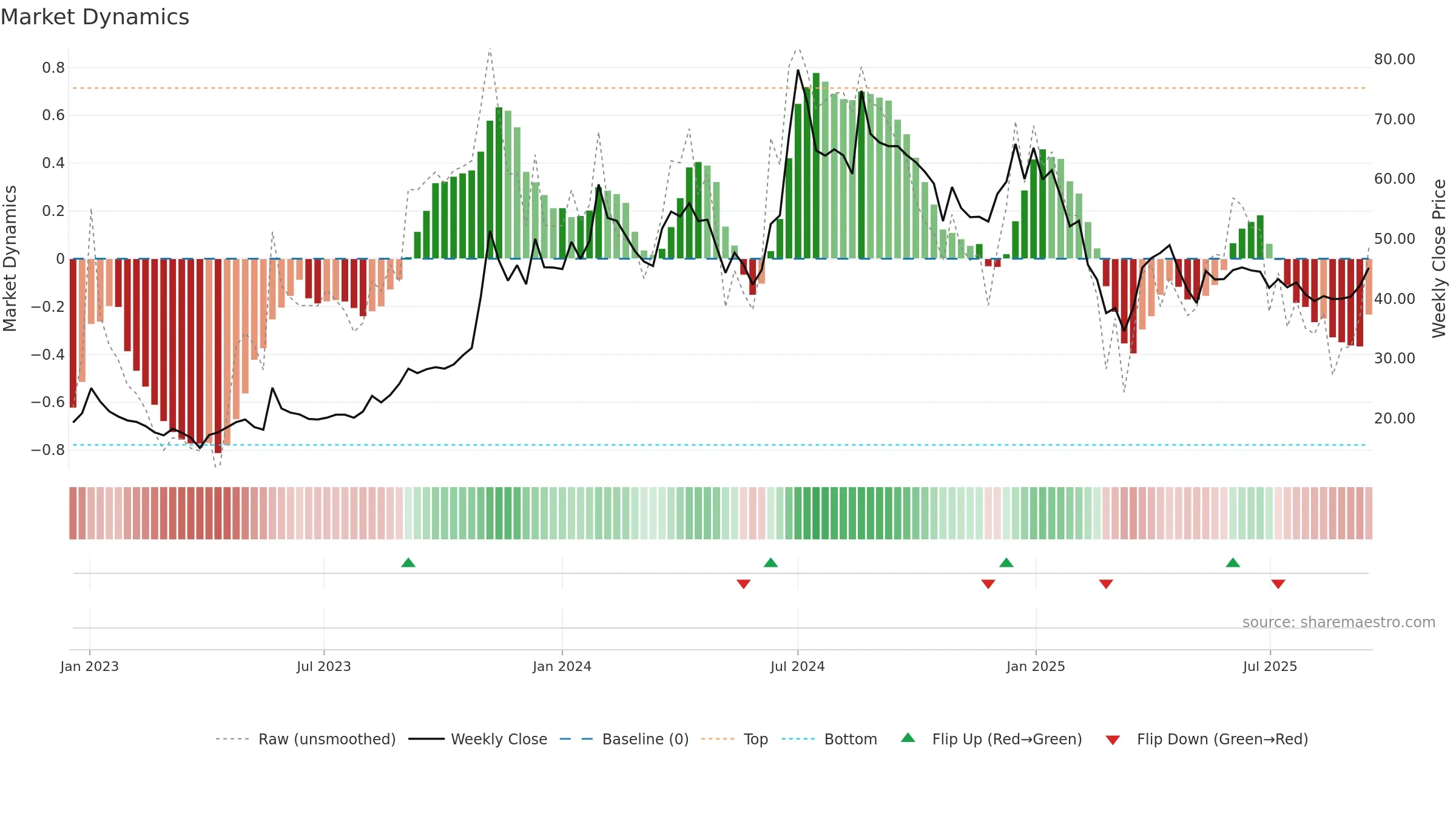Click the red flip-down marker just before Jan 2025
Screen dimensions: 1456x819
tap(988, 584)
